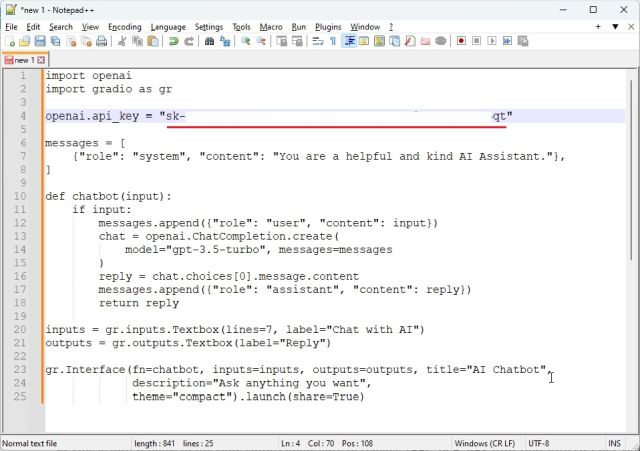Open the Windows (CR LF) line ending selector
This screenshot has height=451, width=640.
coord(487,443)
